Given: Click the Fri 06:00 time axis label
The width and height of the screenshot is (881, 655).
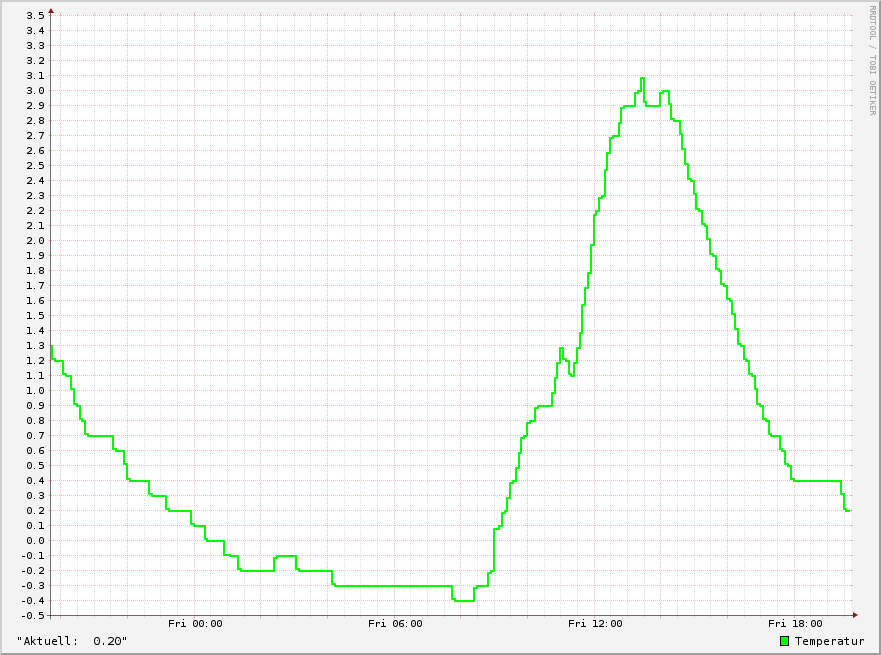Looking at the screenshot, I should coord(395,624).
